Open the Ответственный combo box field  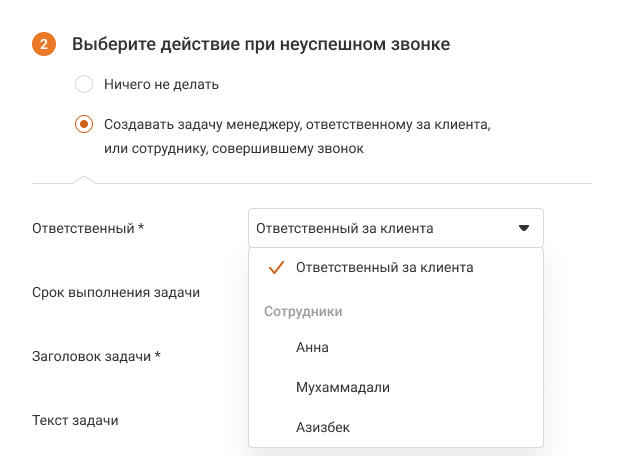pos(395,228)
